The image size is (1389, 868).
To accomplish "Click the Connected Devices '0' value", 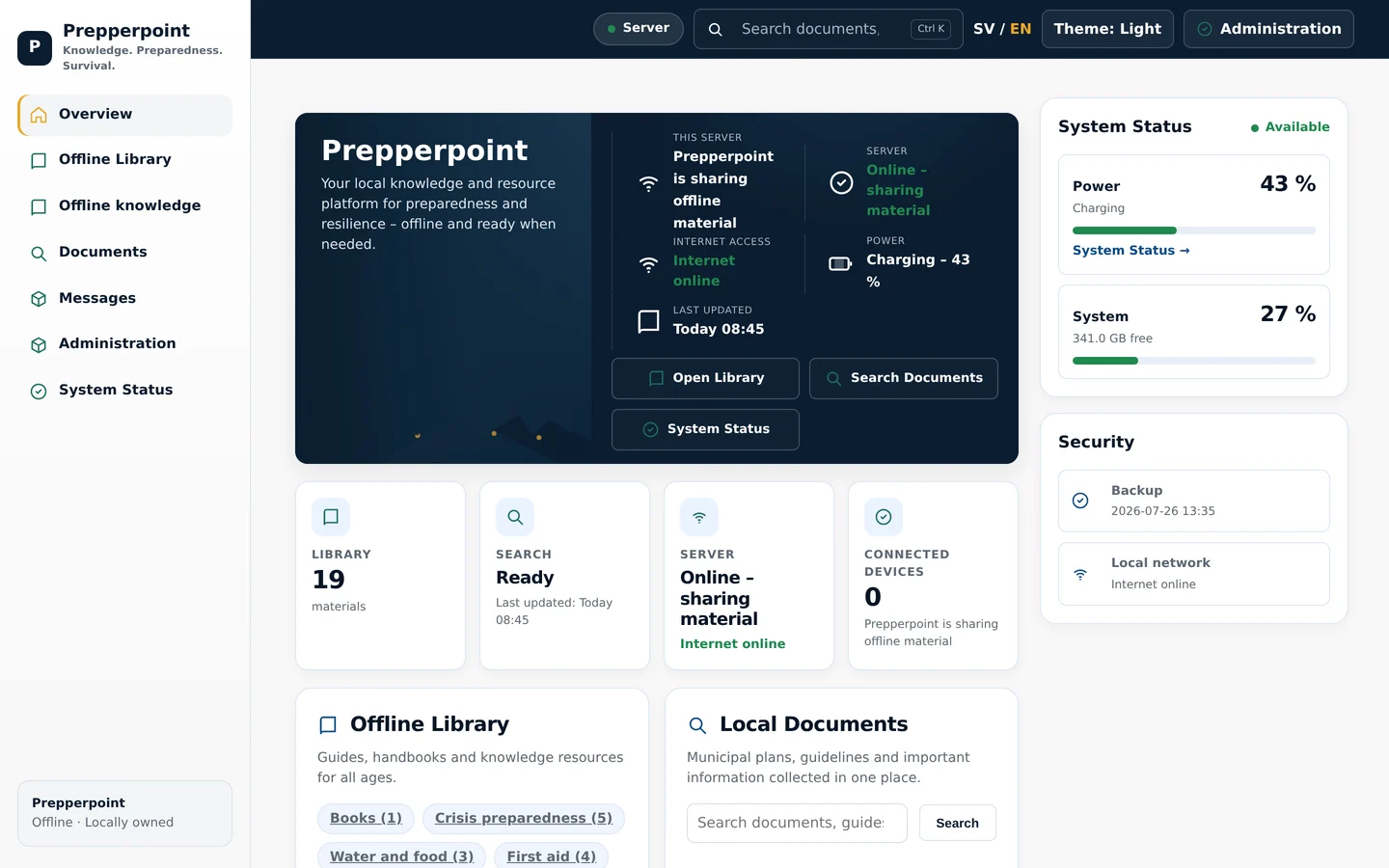I will (872, 597).
